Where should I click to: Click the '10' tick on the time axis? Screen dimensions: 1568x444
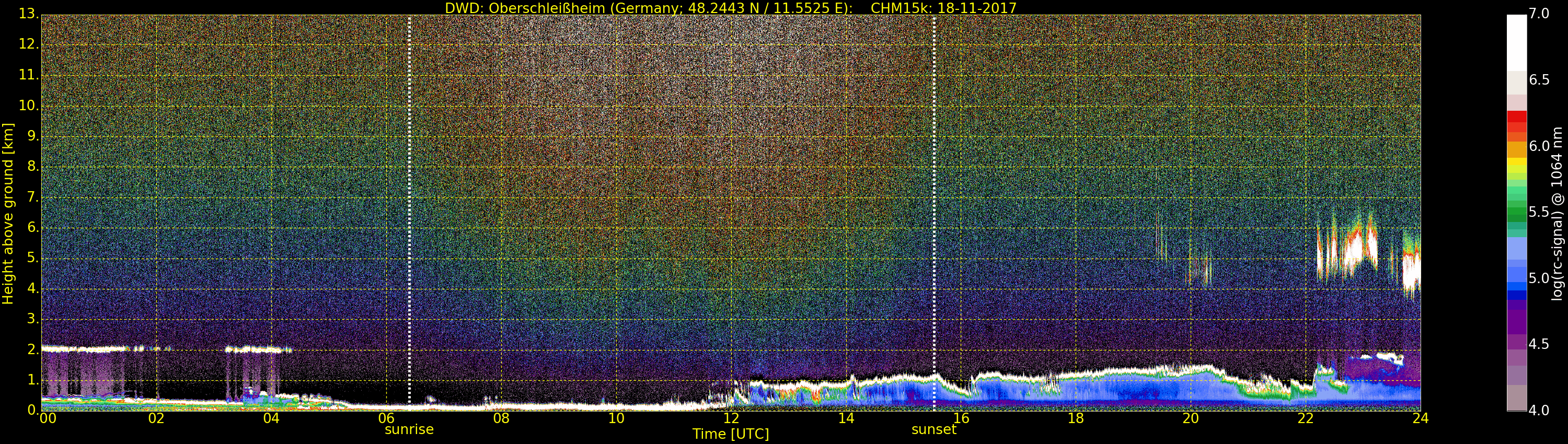point(616,418)
